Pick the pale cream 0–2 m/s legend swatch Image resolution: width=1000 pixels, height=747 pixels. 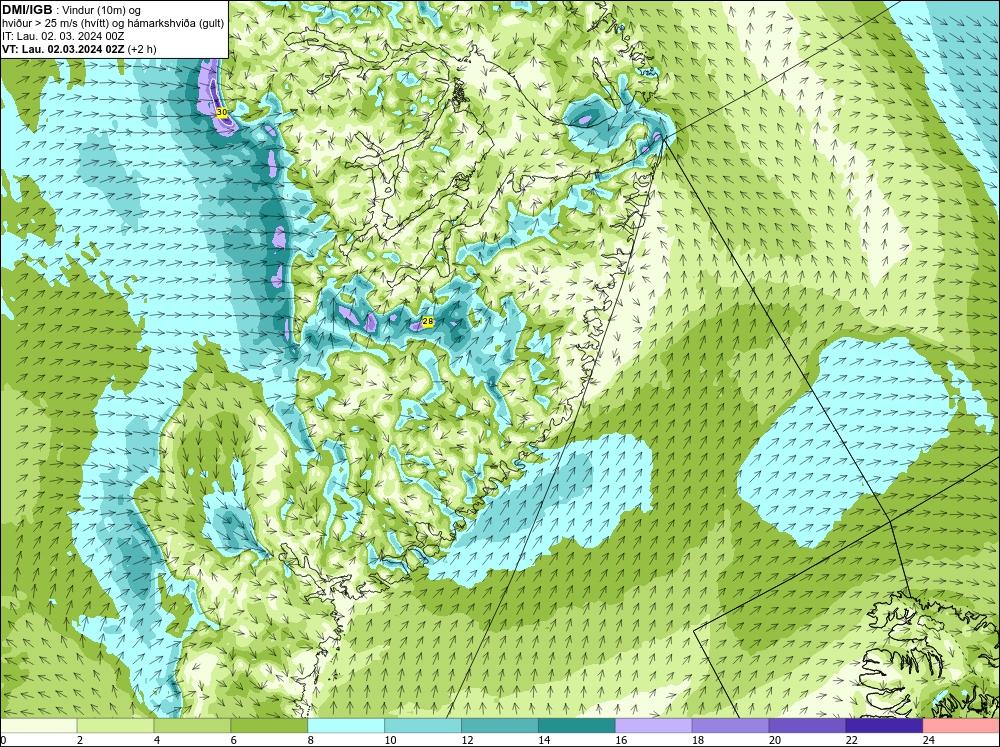coord(38,725)
